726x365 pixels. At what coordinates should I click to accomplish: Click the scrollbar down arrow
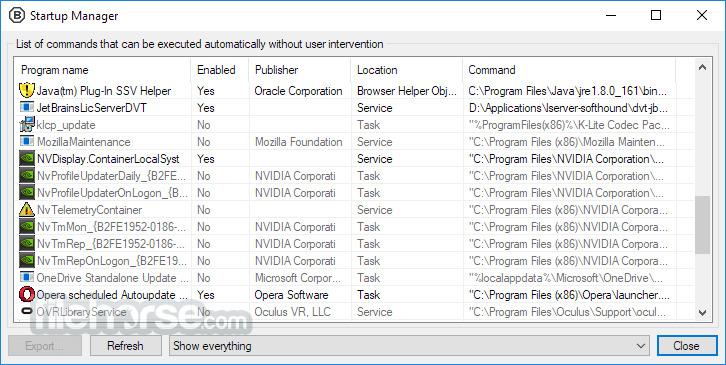pyautogui.click(x=702, y=313)
